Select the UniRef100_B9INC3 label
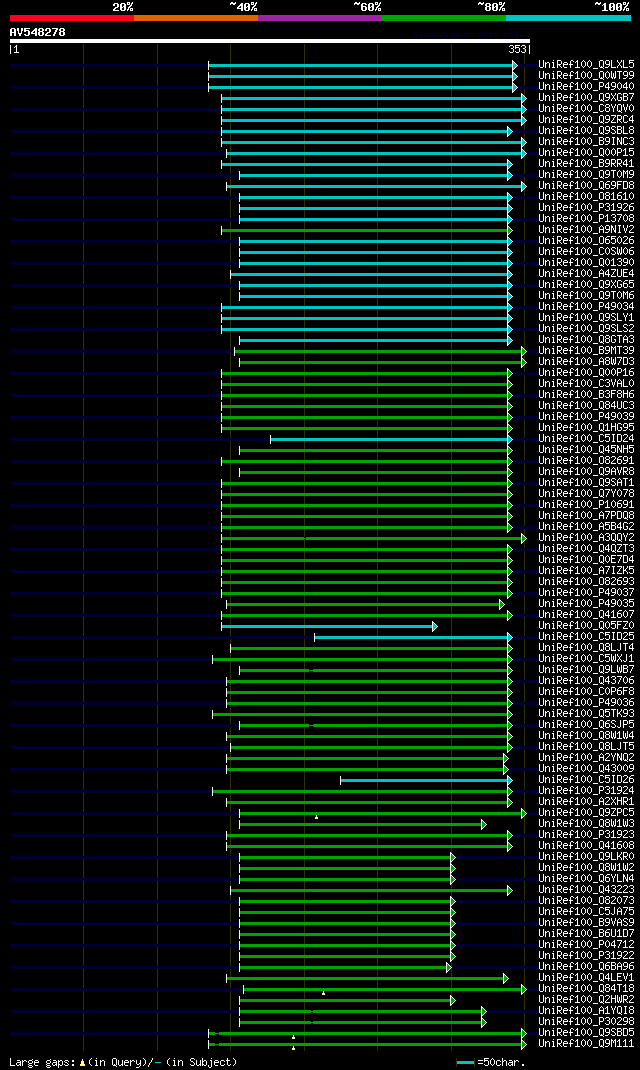 coord(586,141)
